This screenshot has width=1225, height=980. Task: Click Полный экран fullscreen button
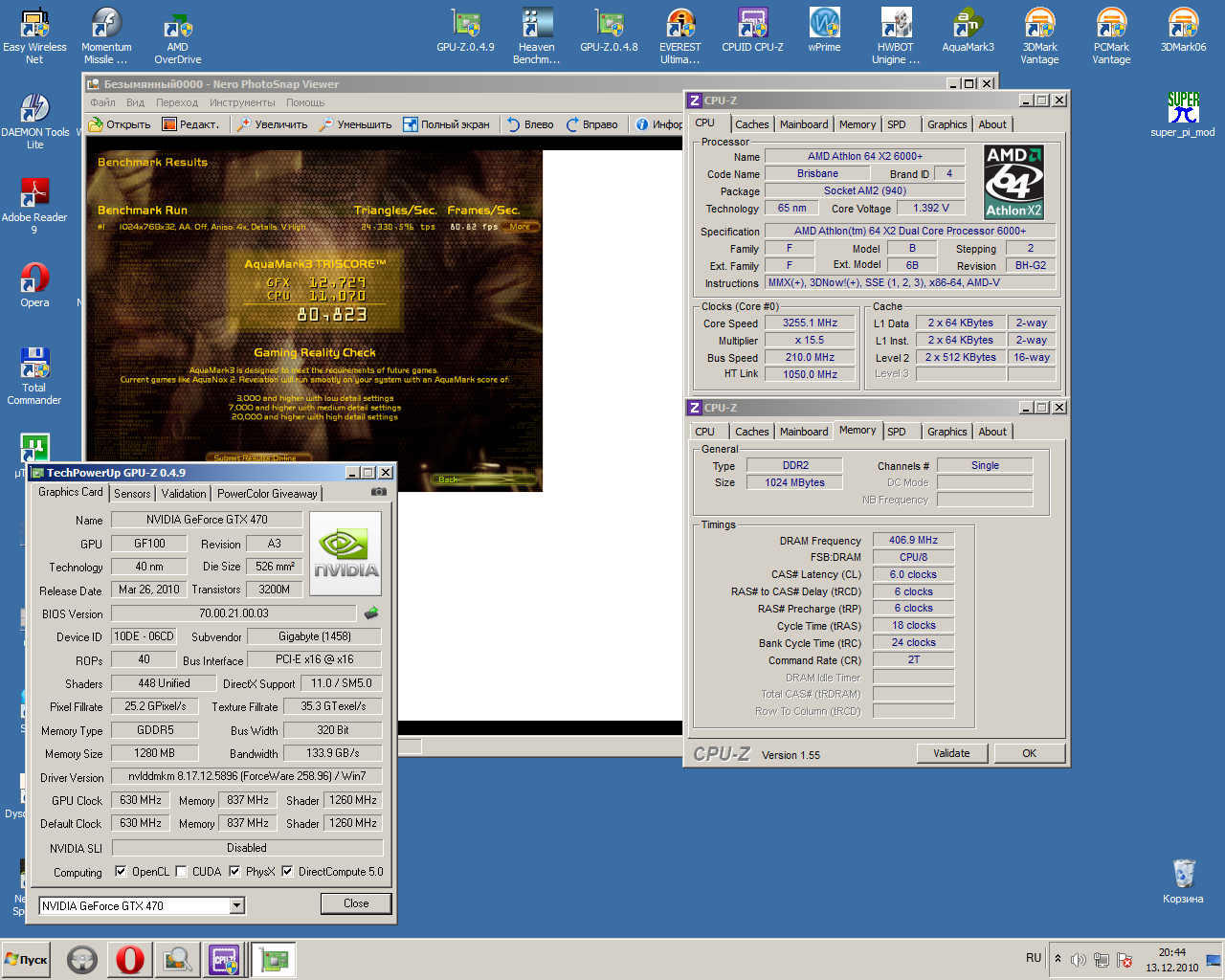[447, 124]
